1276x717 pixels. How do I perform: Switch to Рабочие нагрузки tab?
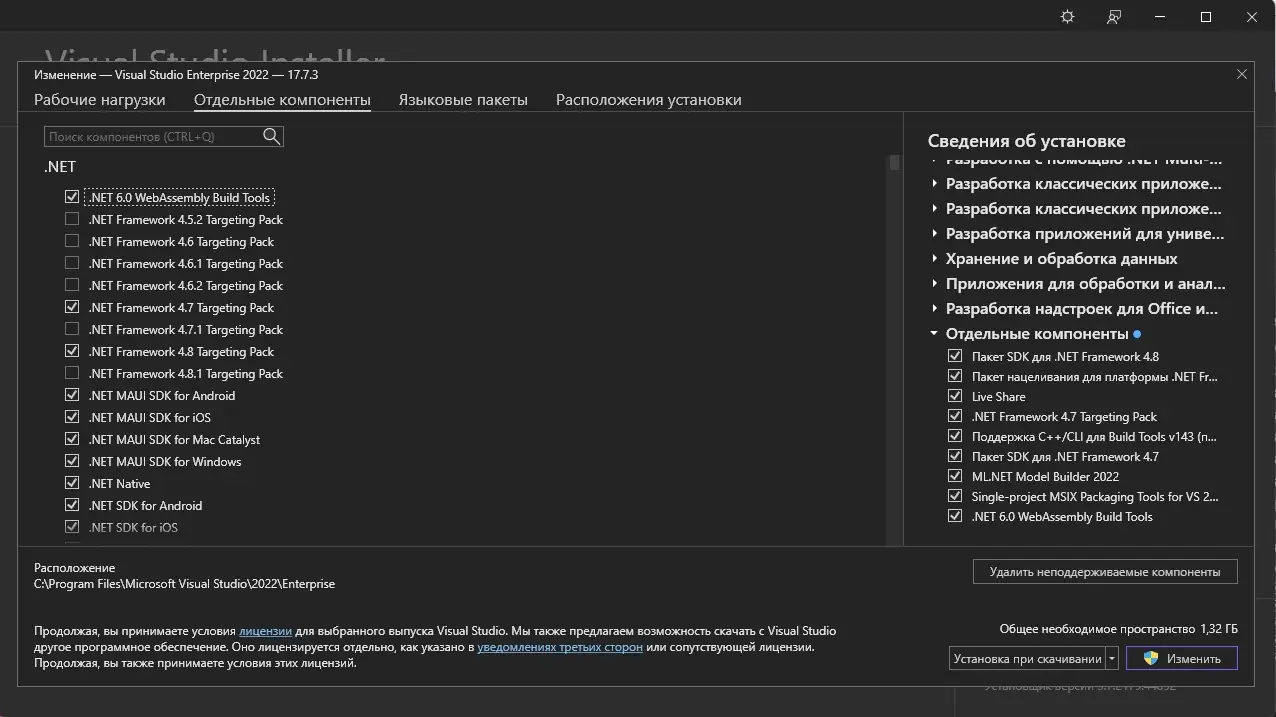tap(100, 100)
